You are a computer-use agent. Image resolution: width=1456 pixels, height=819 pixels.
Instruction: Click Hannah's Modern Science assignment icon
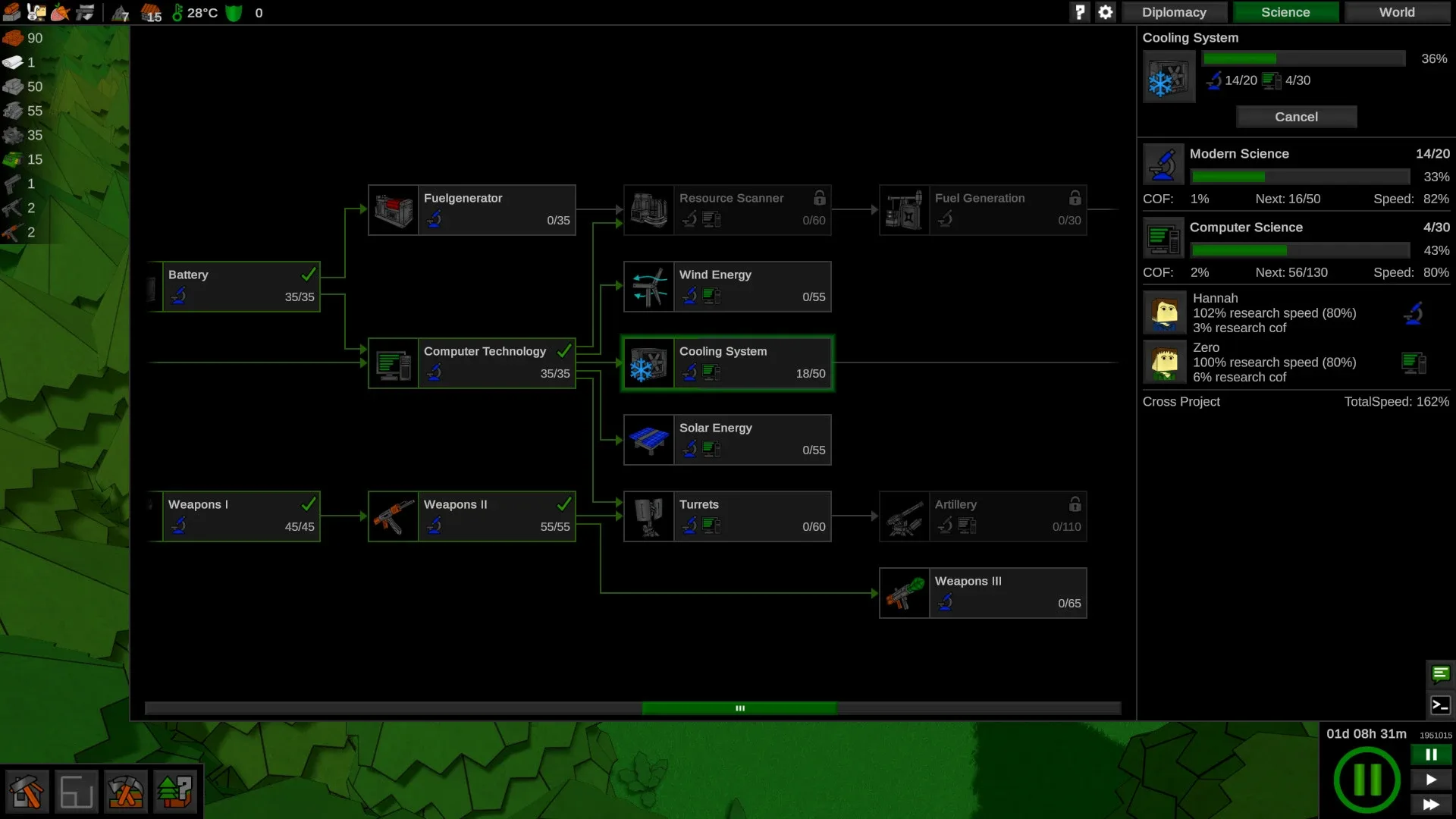click(1413, 313)
